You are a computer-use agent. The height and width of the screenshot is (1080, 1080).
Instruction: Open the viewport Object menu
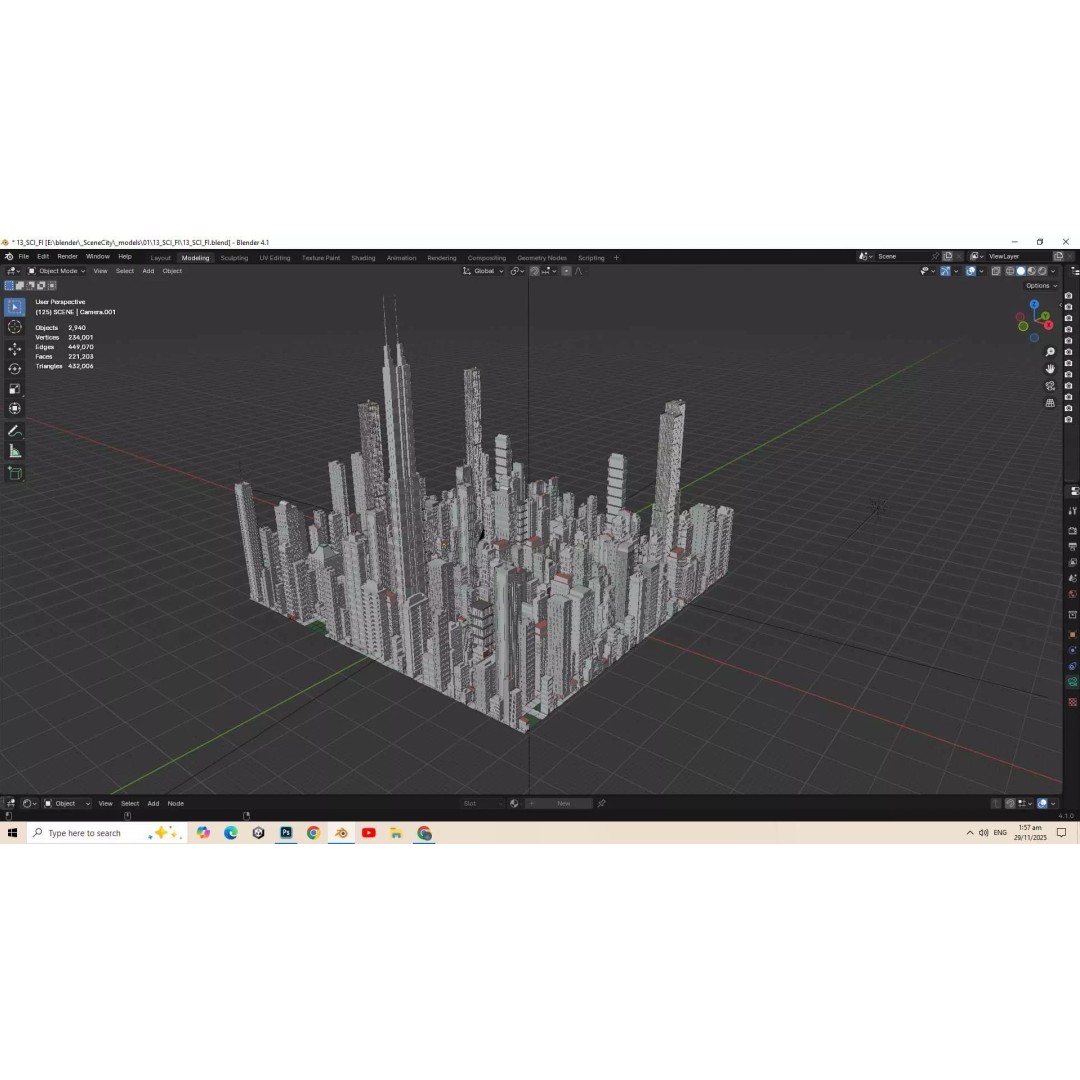point(172,271)
